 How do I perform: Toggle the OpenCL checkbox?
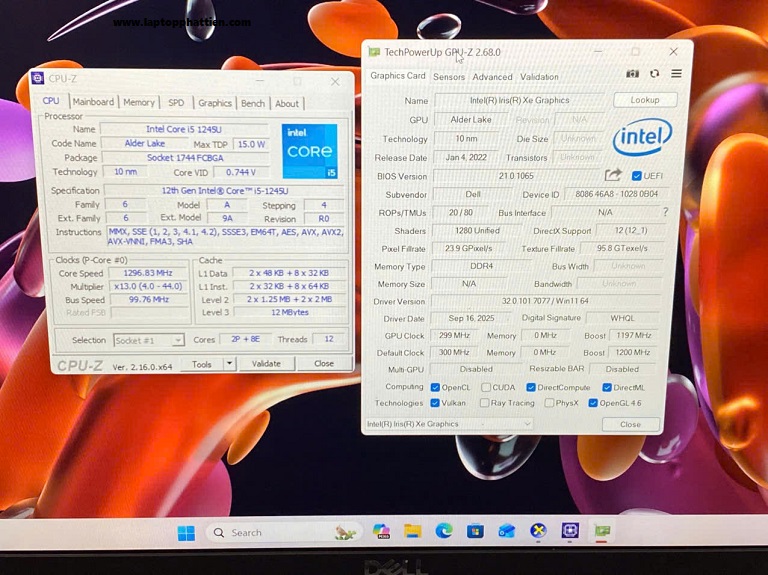[435, 387]
